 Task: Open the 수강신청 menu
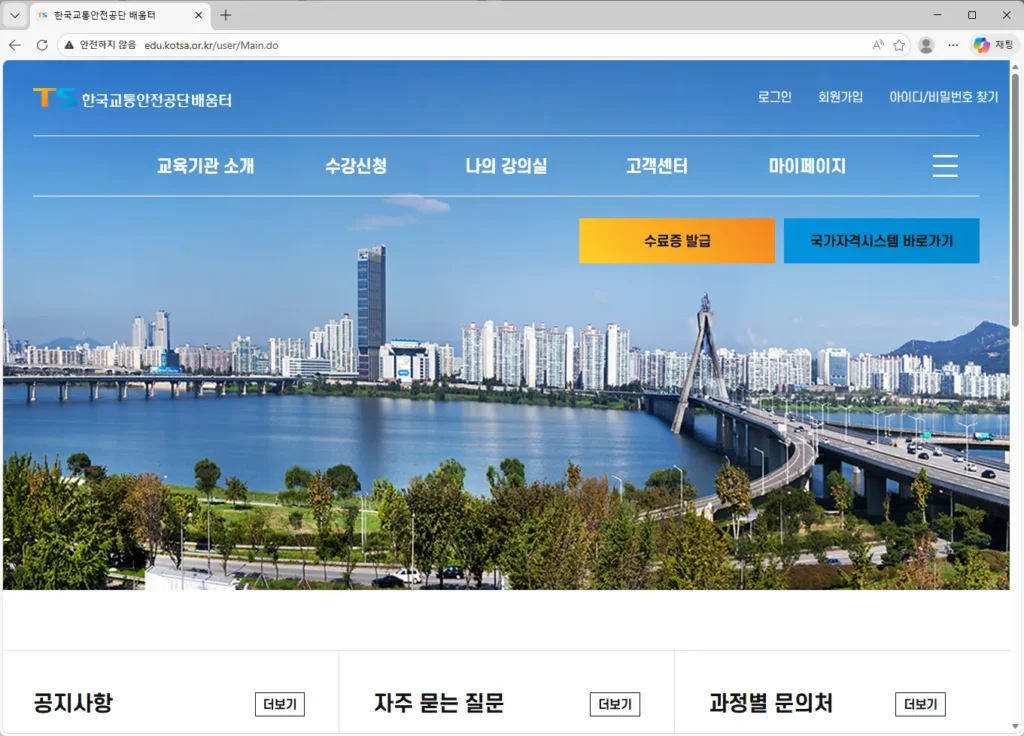[358, 166]
